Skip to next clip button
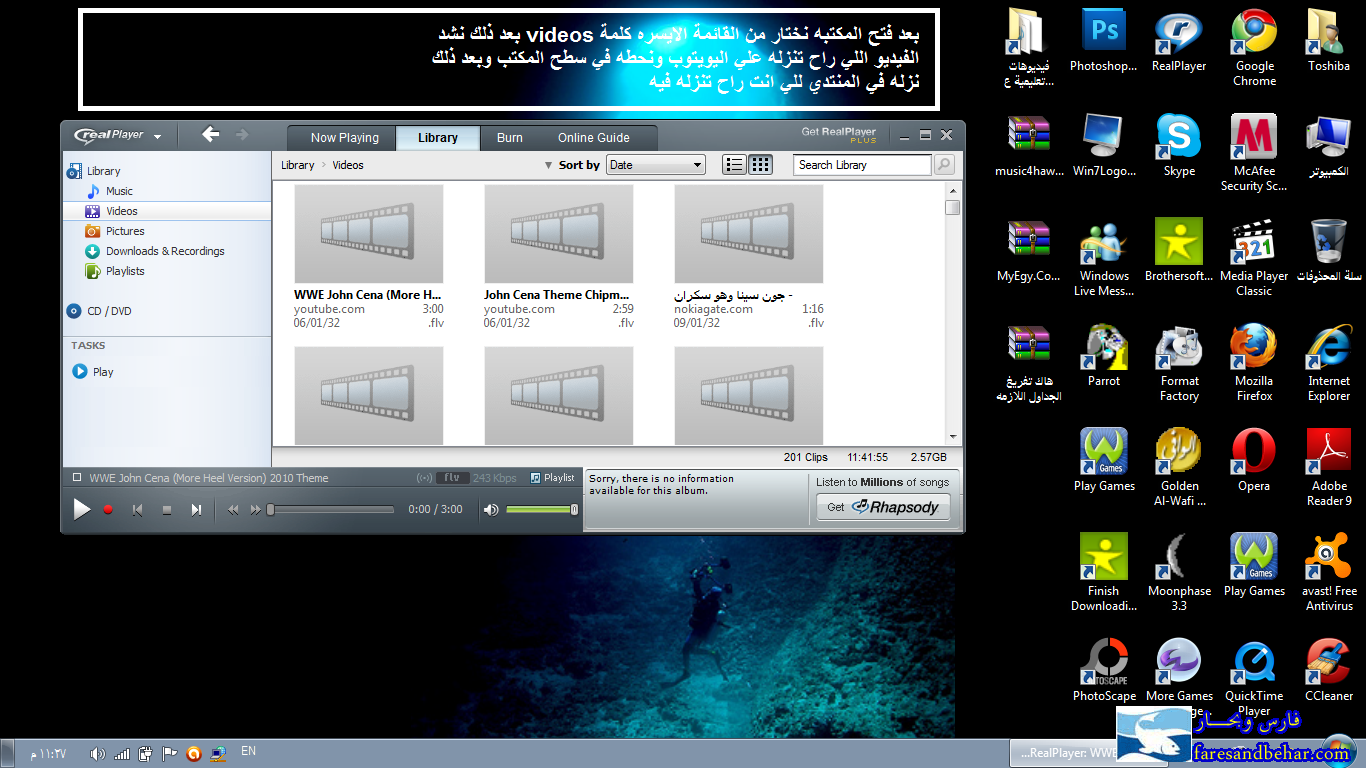The image size is (1366, 768). click(x=196, y=510)
